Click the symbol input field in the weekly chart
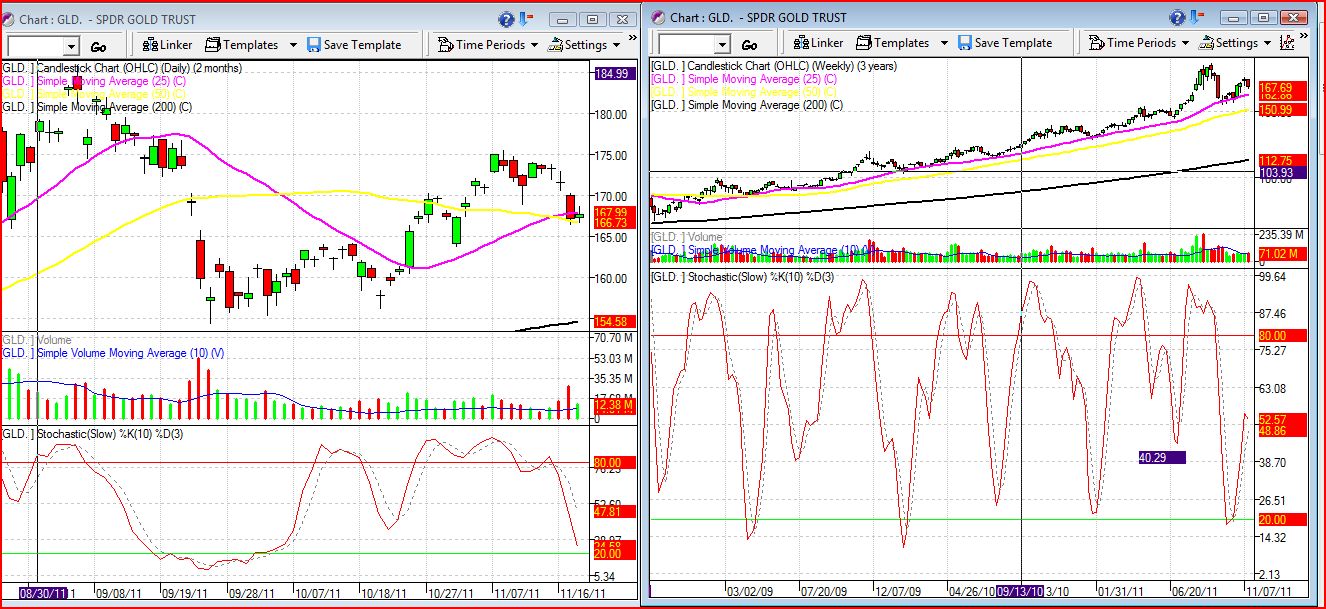The image size is (1326, 609). pos(686,44)
